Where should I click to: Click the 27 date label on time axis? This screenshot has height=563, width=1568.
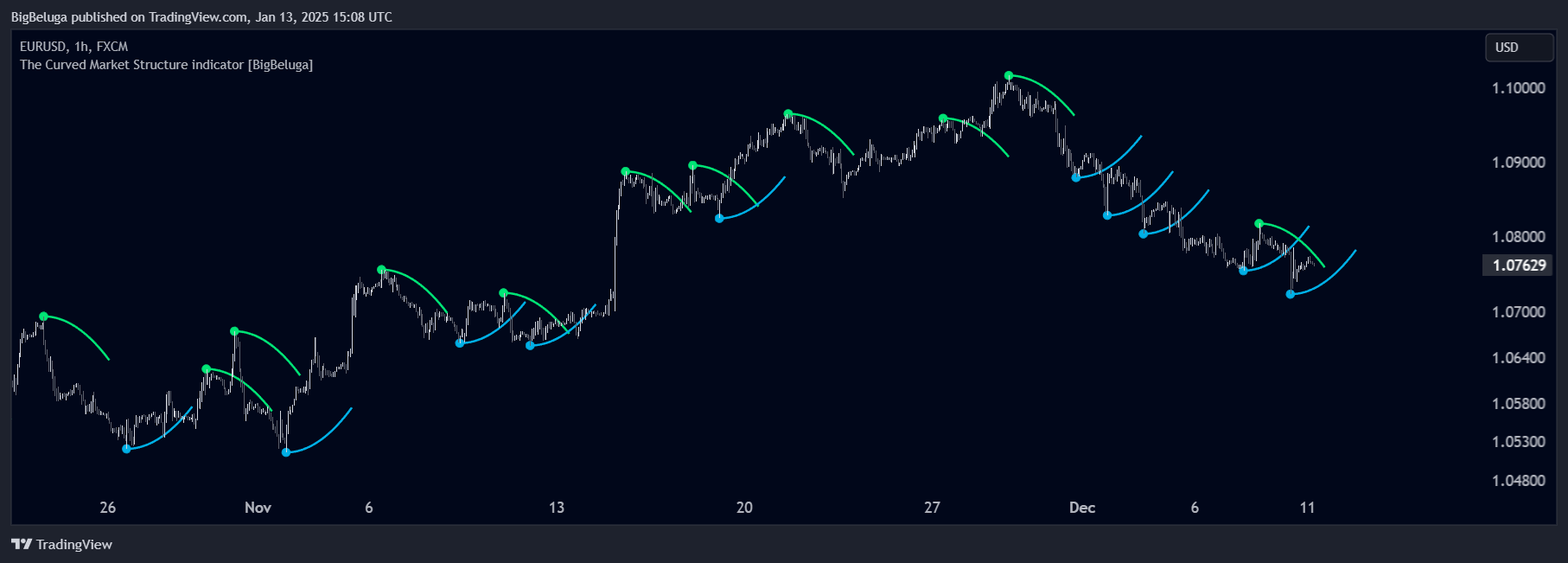932,508
